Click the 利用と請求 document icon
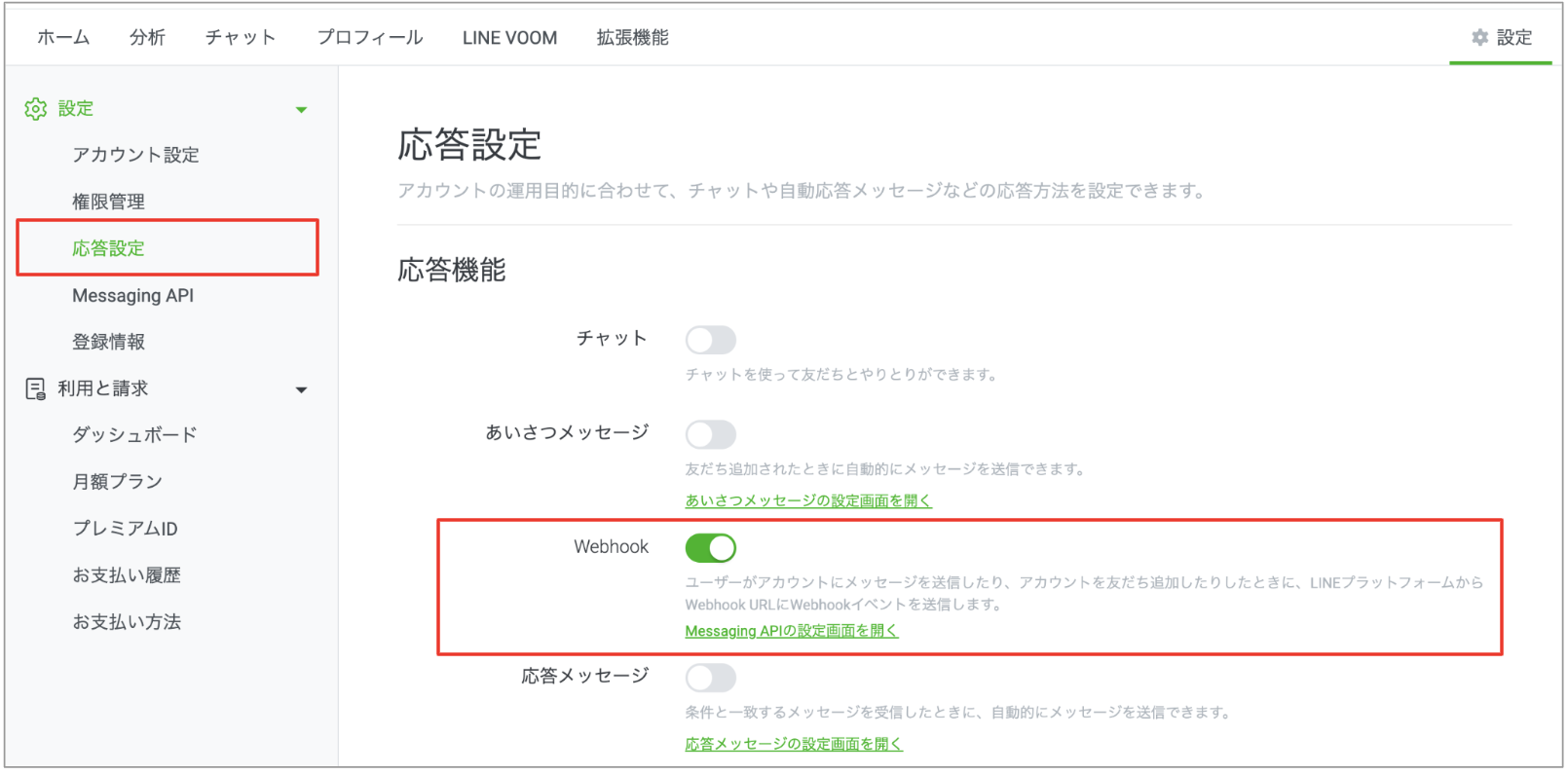Viewport: 1568px width, 775px height. coord(35,389)
